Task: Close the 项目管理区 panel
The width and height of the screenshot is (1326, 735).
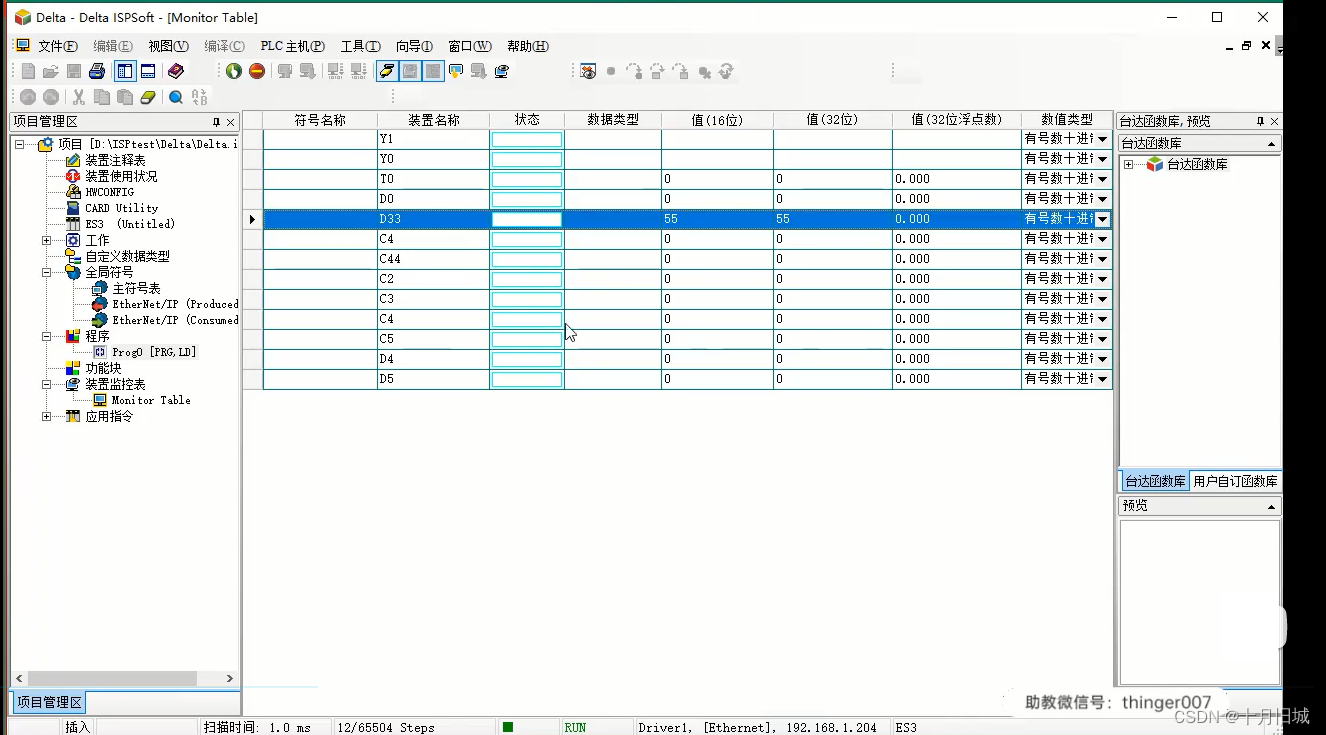Action: pos(230,122)
